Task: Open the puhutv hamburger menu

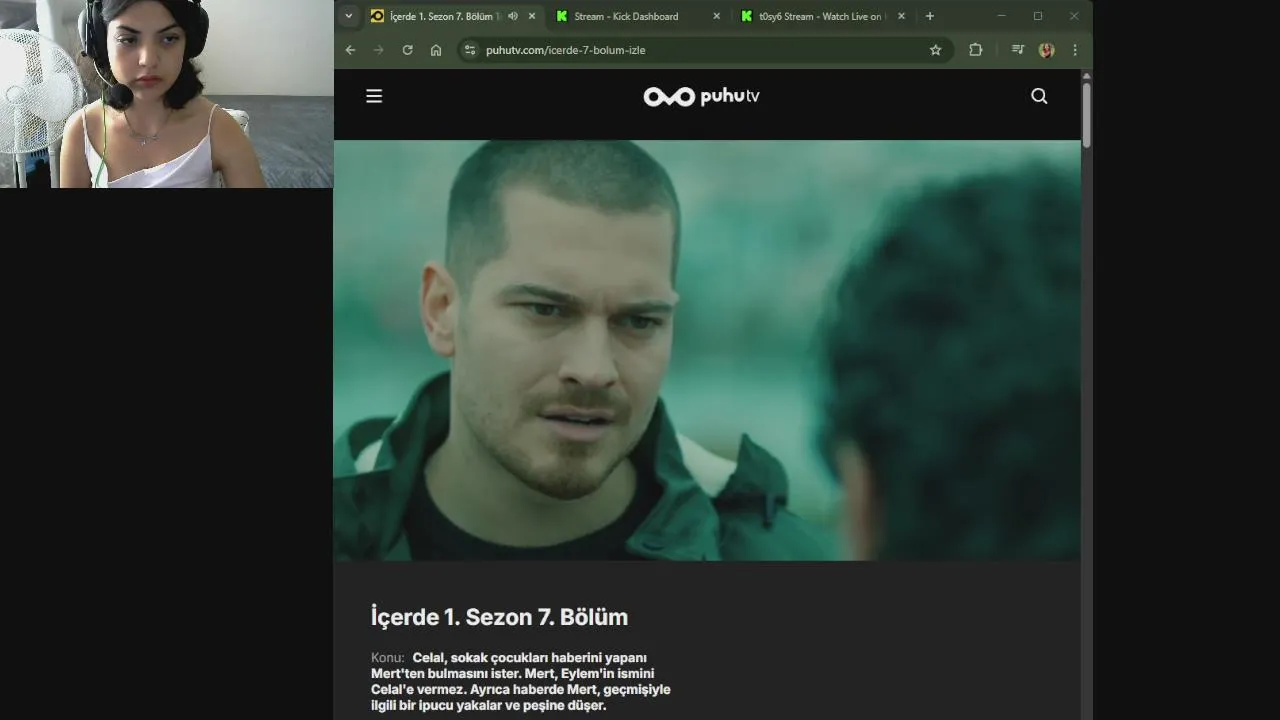Action: click(374, 96)
